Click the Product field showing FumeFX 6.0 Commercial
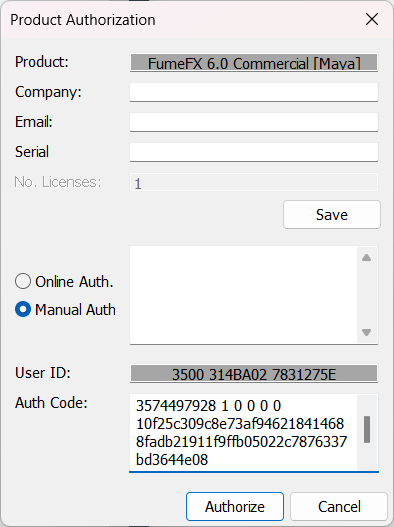 point(254,63)
